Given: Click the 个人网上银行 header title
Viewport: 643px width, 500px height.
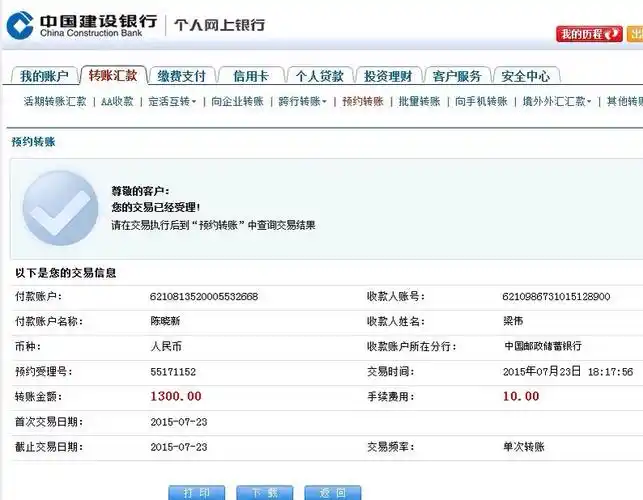Looking at the screenshot, I should point(220,25).
